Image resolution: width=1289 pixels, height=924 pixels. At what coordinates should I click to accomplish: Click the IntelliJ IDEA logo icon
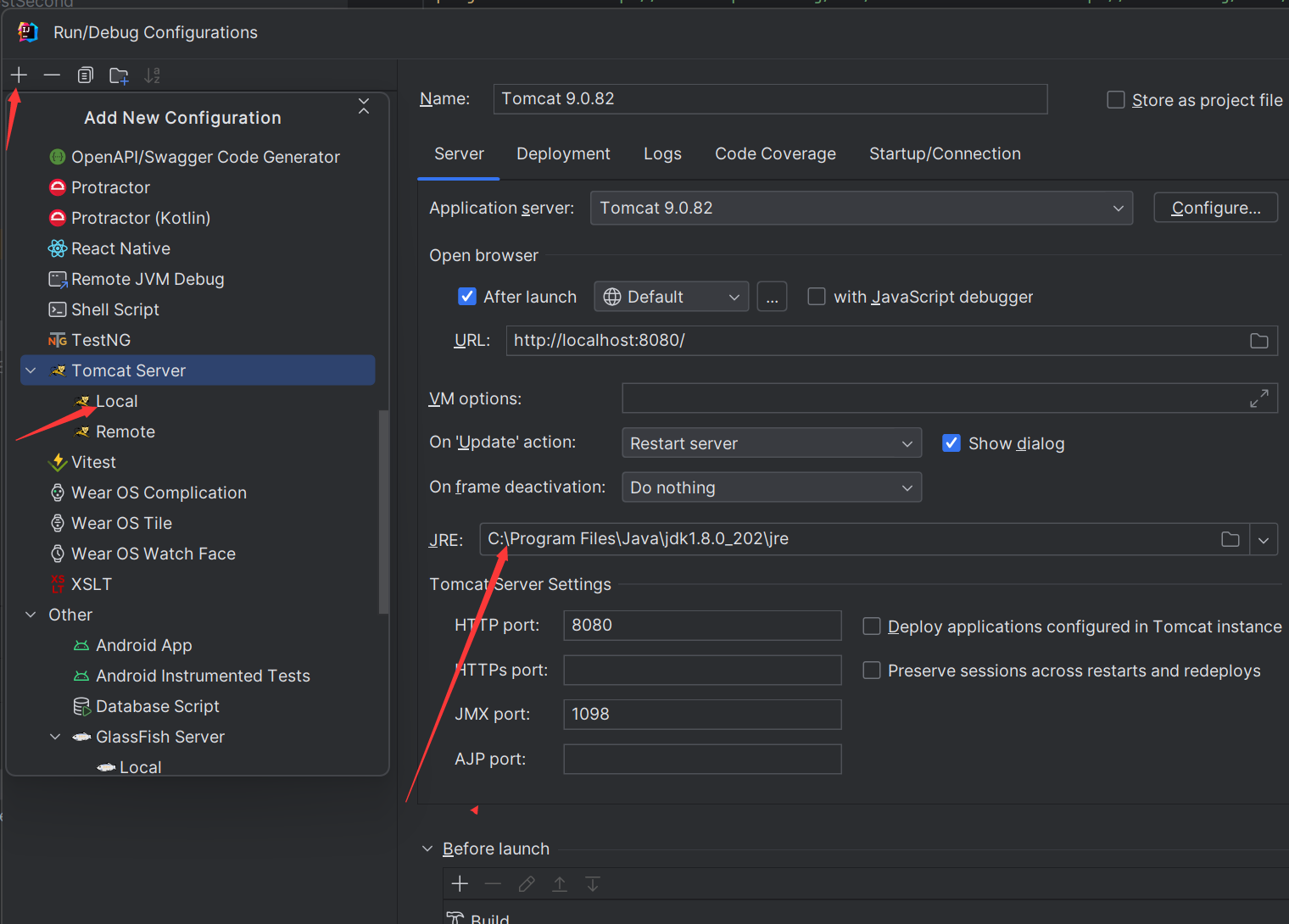click(x=28, y=32)
